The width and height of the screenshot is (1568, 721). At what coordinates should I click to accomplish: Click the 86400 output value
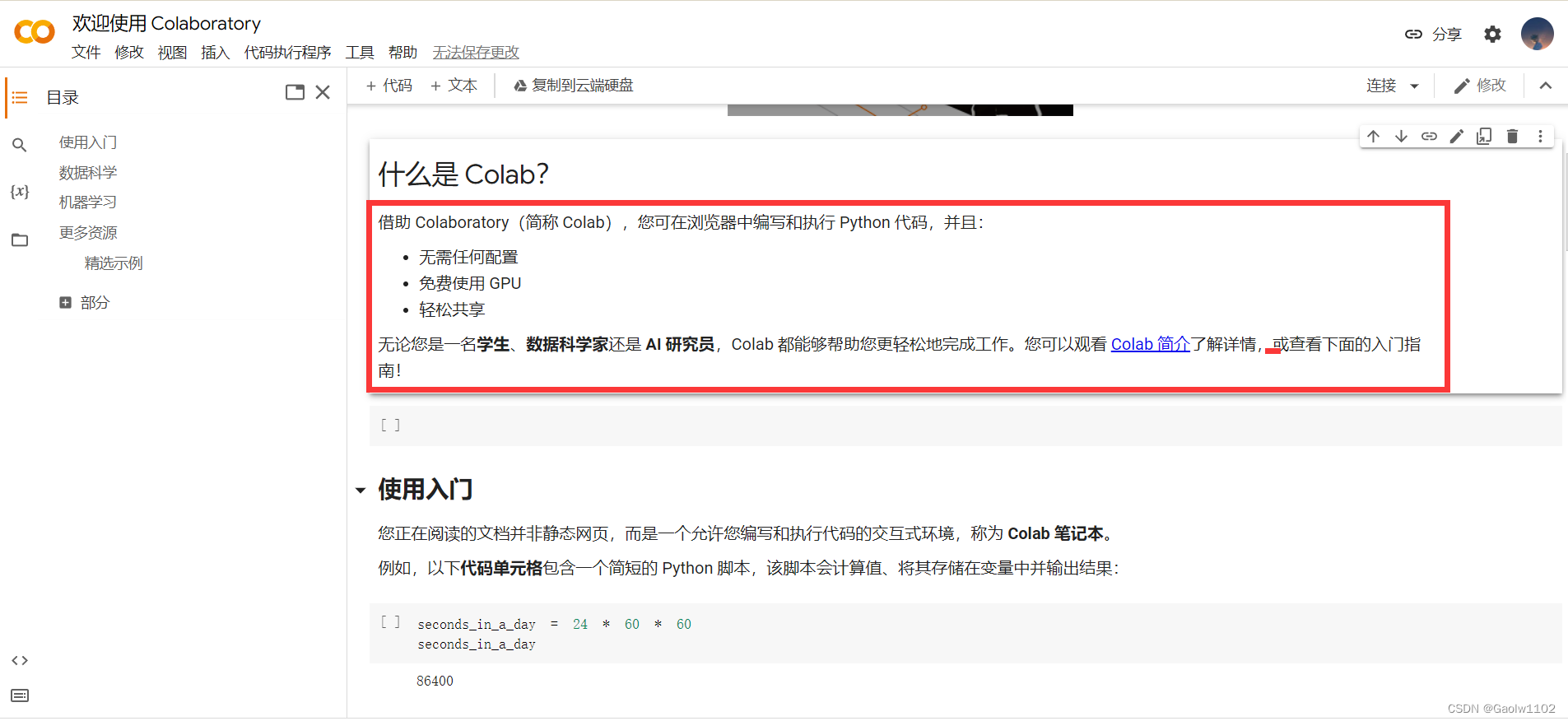435,681
